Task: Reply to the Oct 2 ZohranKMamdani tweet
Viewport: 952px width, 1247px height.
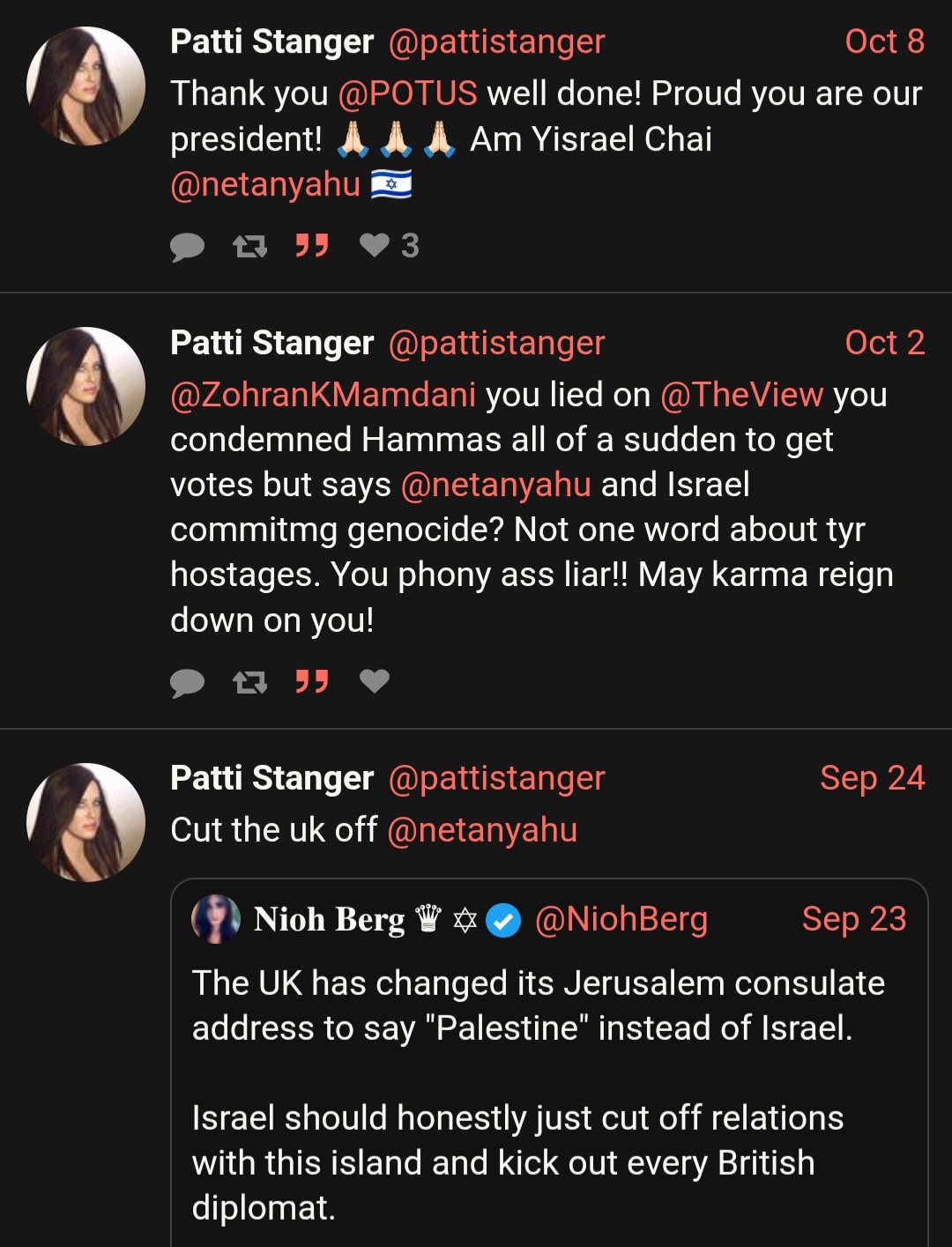Action: pos(187,682)
